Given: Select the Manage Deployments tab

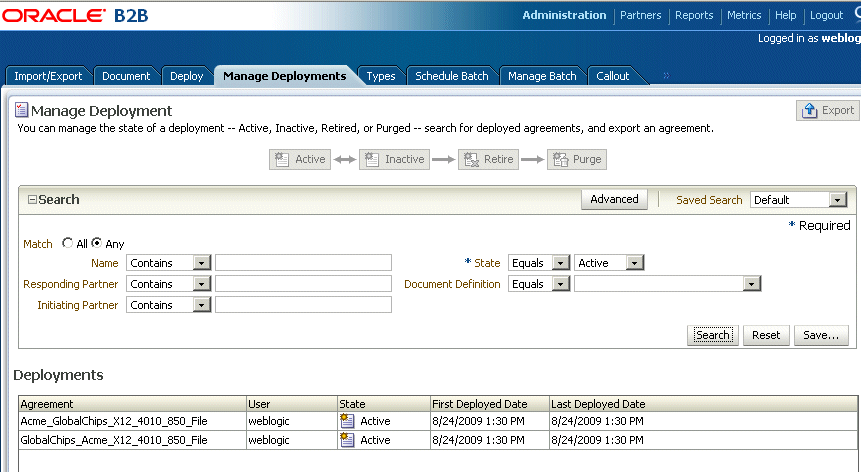Looking at the screenshot, I should [x=284, y=76].
